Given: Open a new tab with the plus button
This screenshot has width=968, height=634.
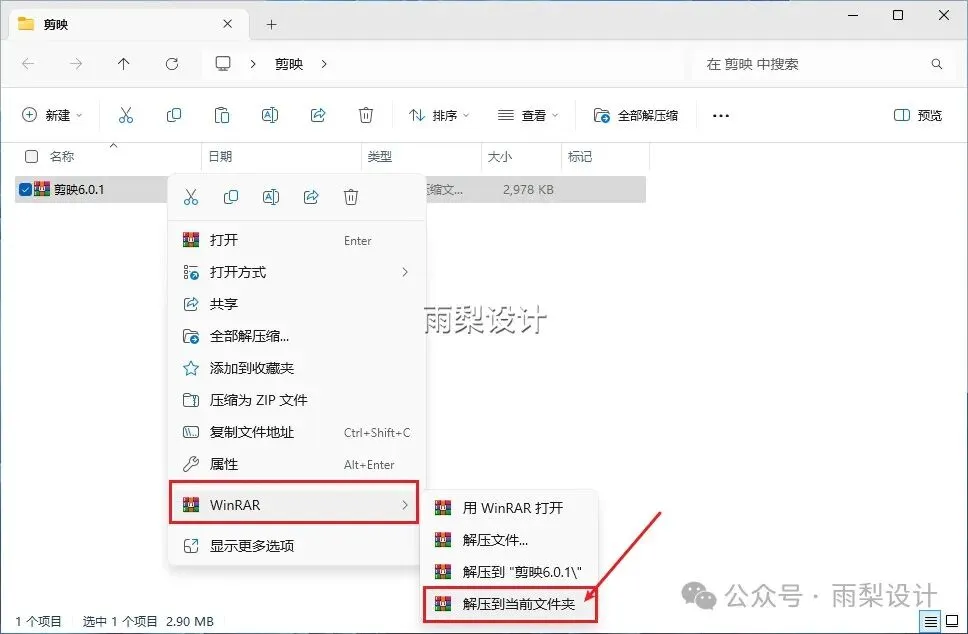Looking at the screenshot, I should click(272, 25).
